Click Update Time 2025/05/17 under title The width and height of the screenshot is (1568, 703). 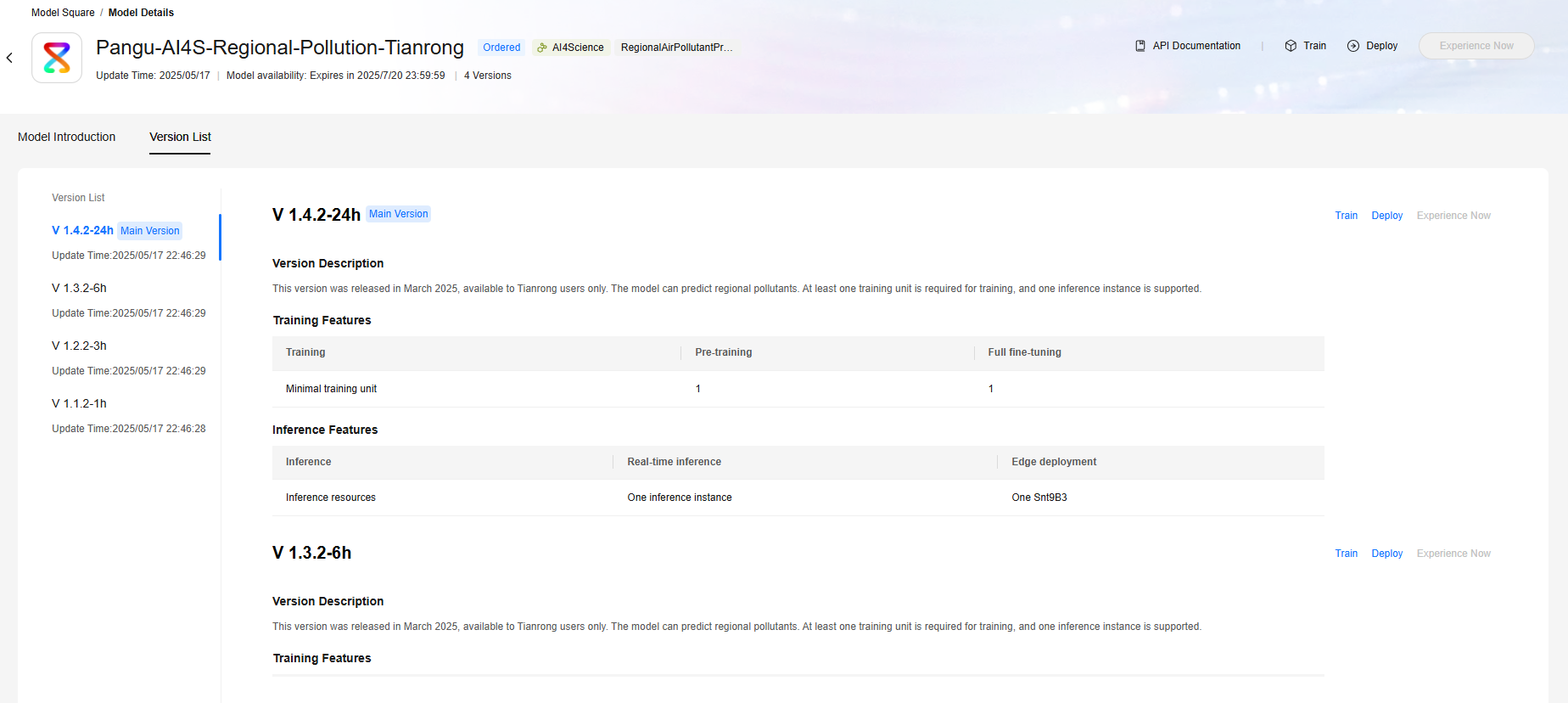click(153, 76)
